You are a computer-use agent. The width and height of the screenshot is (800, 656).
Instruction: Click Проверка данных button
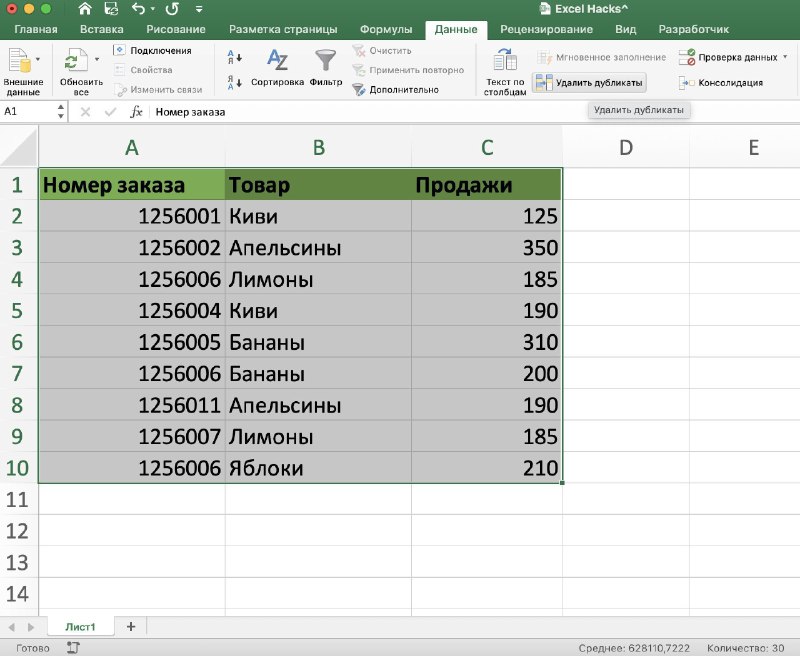coord(729,57)
